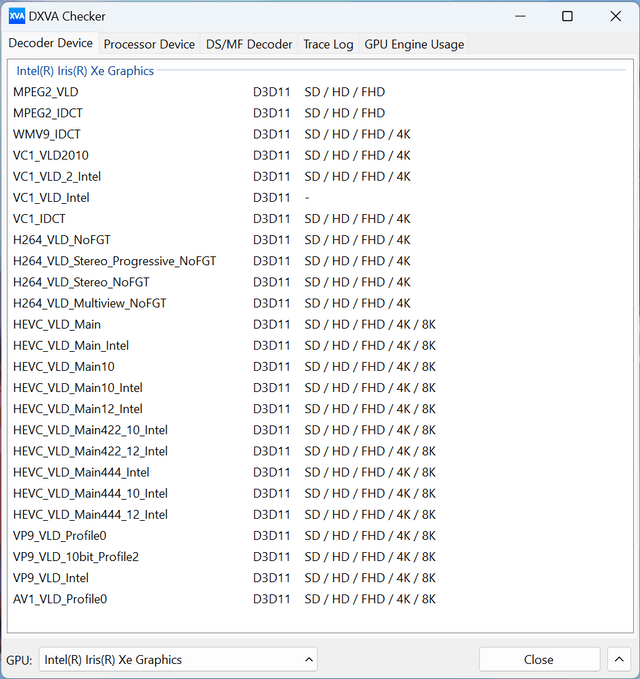Viewport: 640px width, 679px height.
Task: Open the Processor Device tab
Action: pos(149,44)
